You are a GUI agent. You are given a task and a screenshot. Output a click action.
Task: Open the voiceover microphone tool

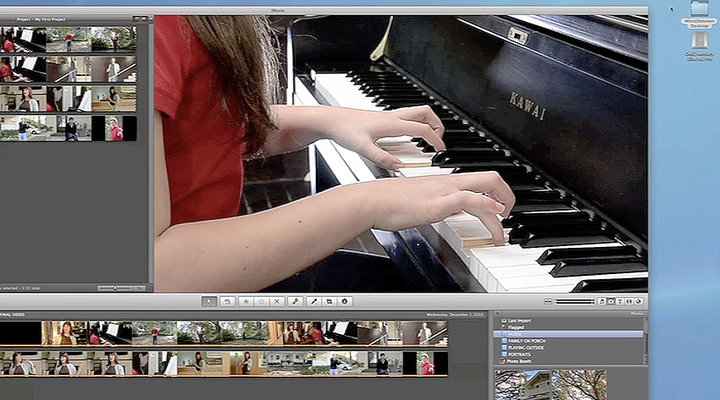(314, 301)
